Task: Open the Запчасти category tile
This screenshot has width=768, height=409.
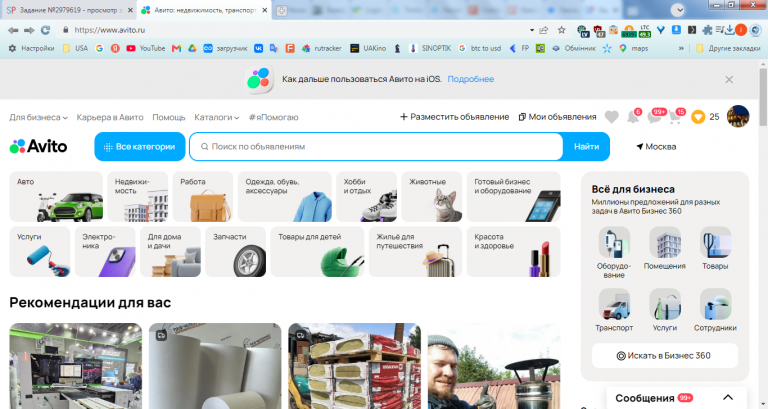Action: pos(236,251)
